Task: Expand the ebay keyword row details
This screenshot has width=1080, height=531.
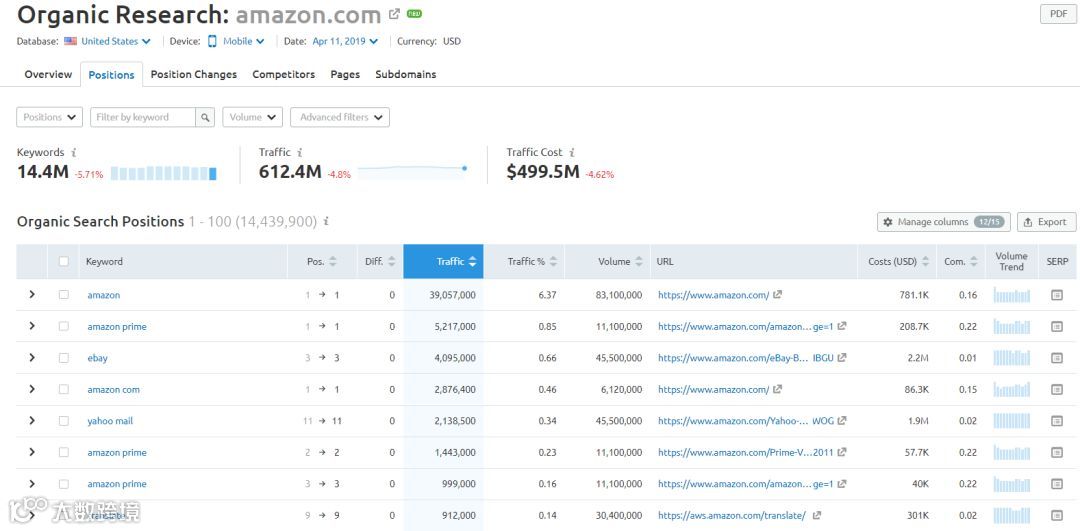Action: coord(32,358)
